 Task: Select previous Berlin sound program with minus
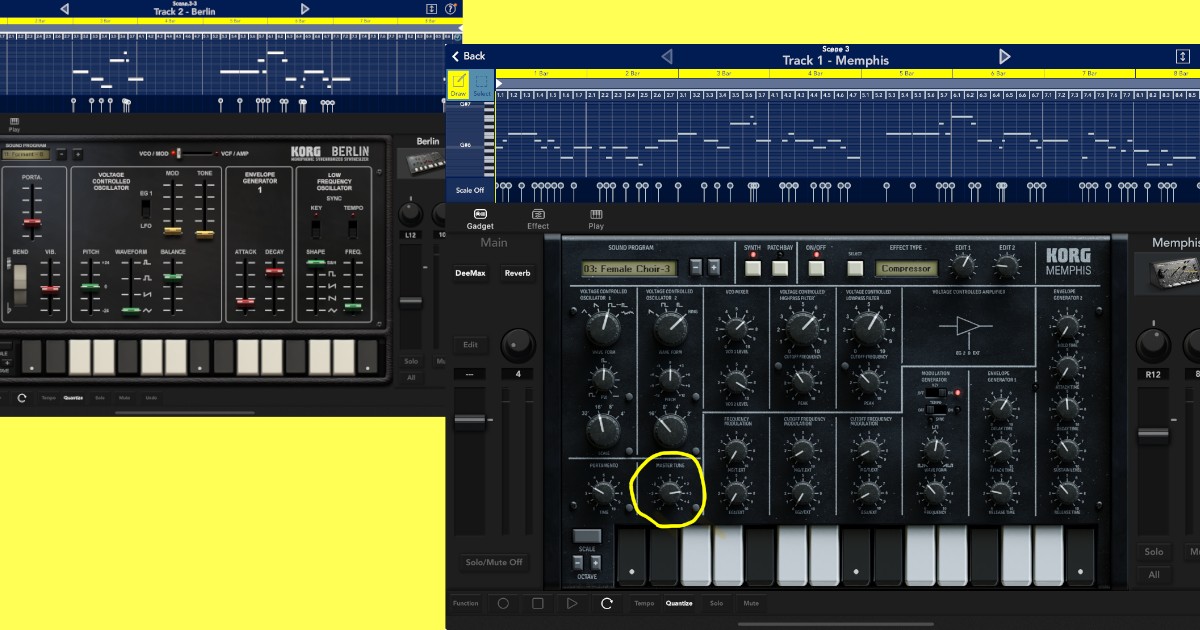click(61, 154)
